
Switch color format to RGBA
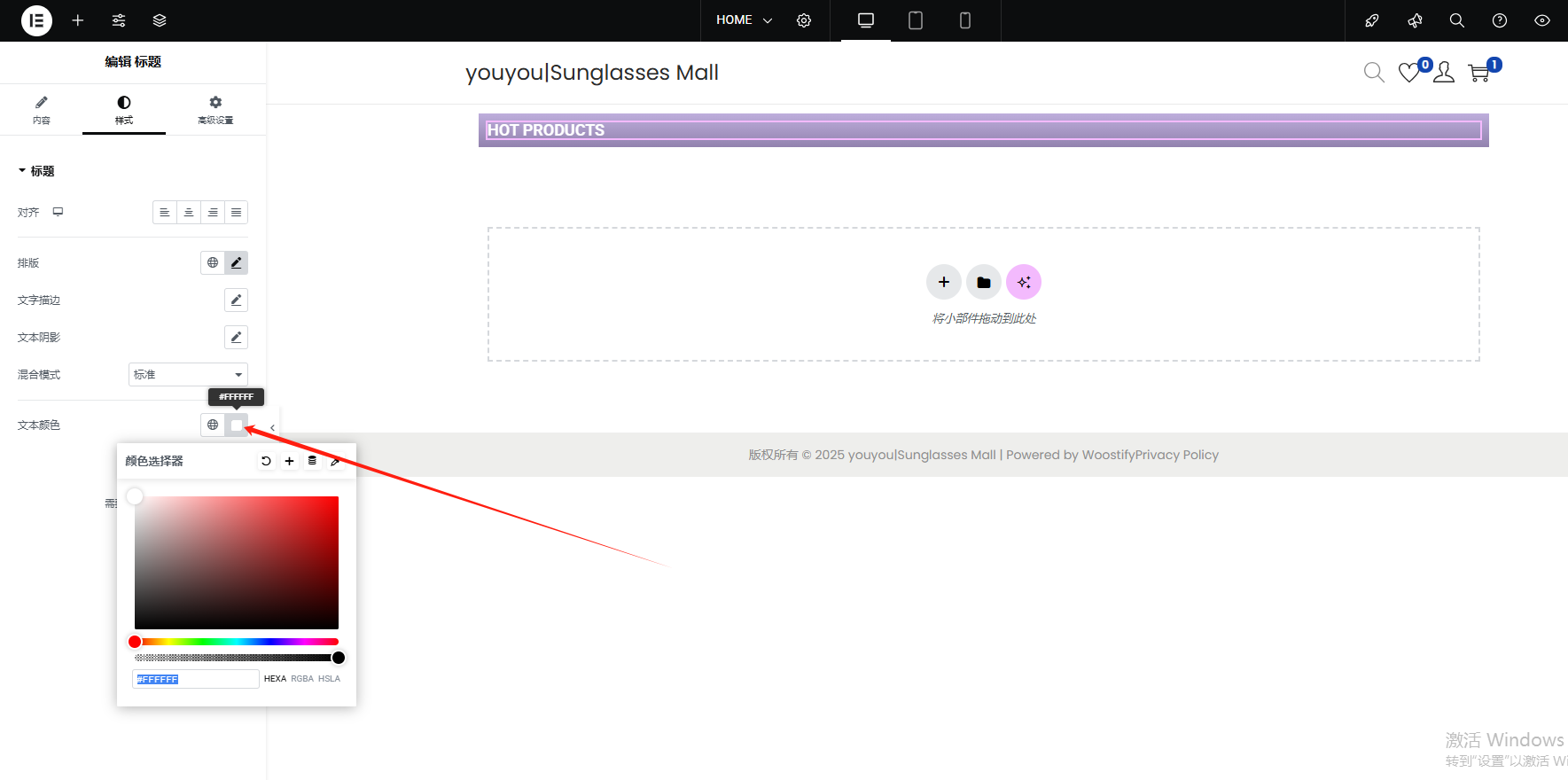(x=302, y=679)
